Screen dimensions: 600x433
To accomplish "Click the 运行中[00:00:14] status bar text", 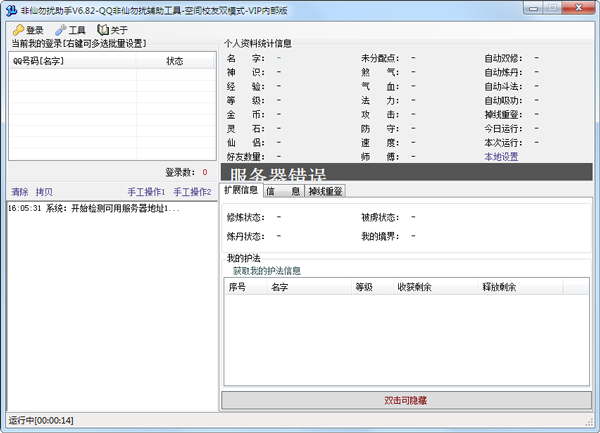I will (41, 421).
